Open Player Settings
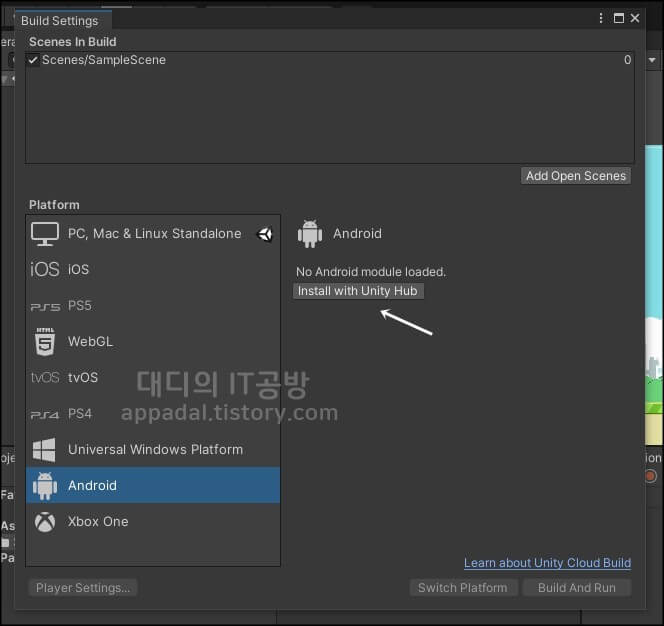Image resolution: width=664 pixels, height=626 pixels. tap(83, 588)
